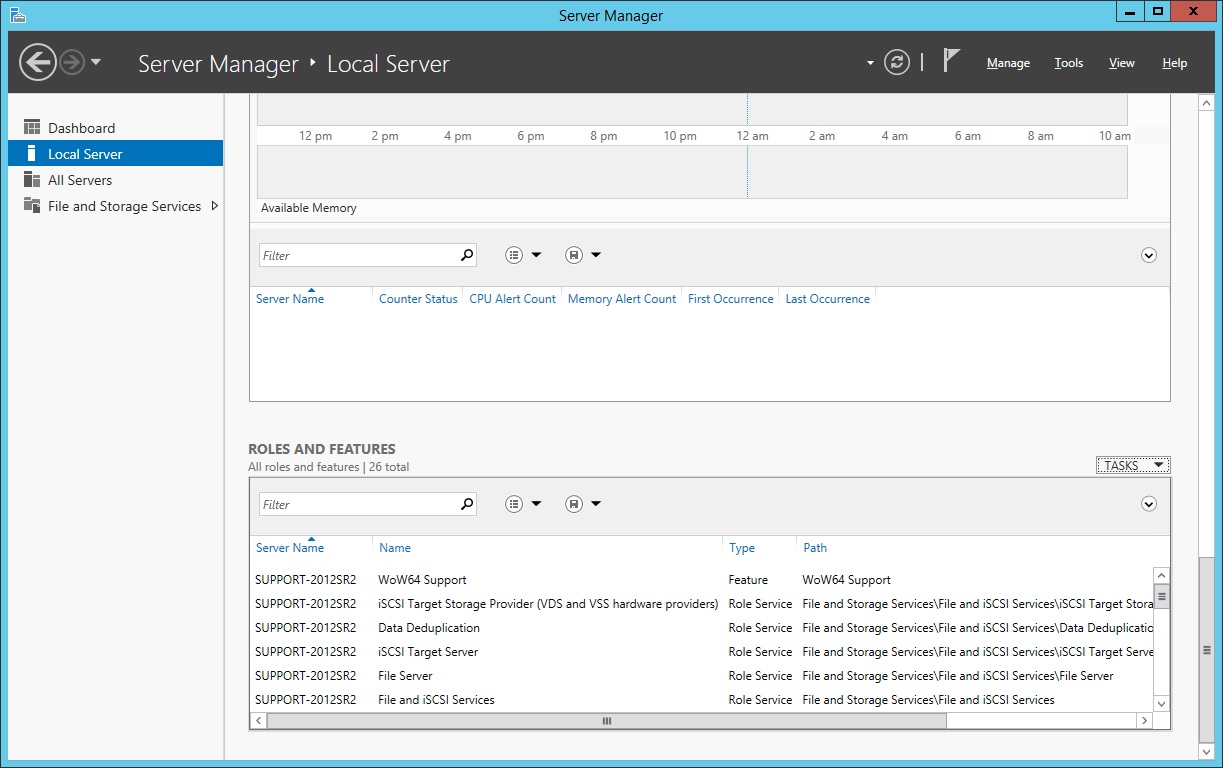Image resolution: width=1223 pixels, height=768 pixels.
Task: Click the back navigation arrow
Action: 38,63
